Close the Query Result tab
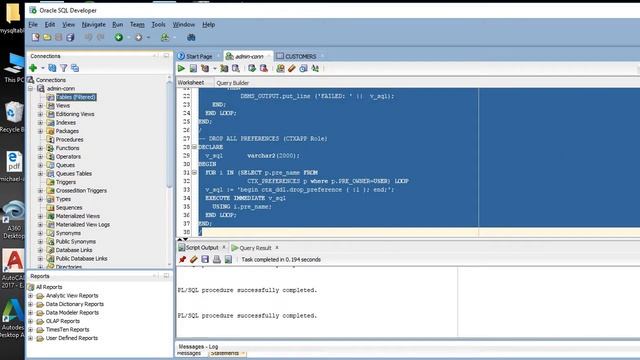 pyautogui.click(x=277, y=247)
